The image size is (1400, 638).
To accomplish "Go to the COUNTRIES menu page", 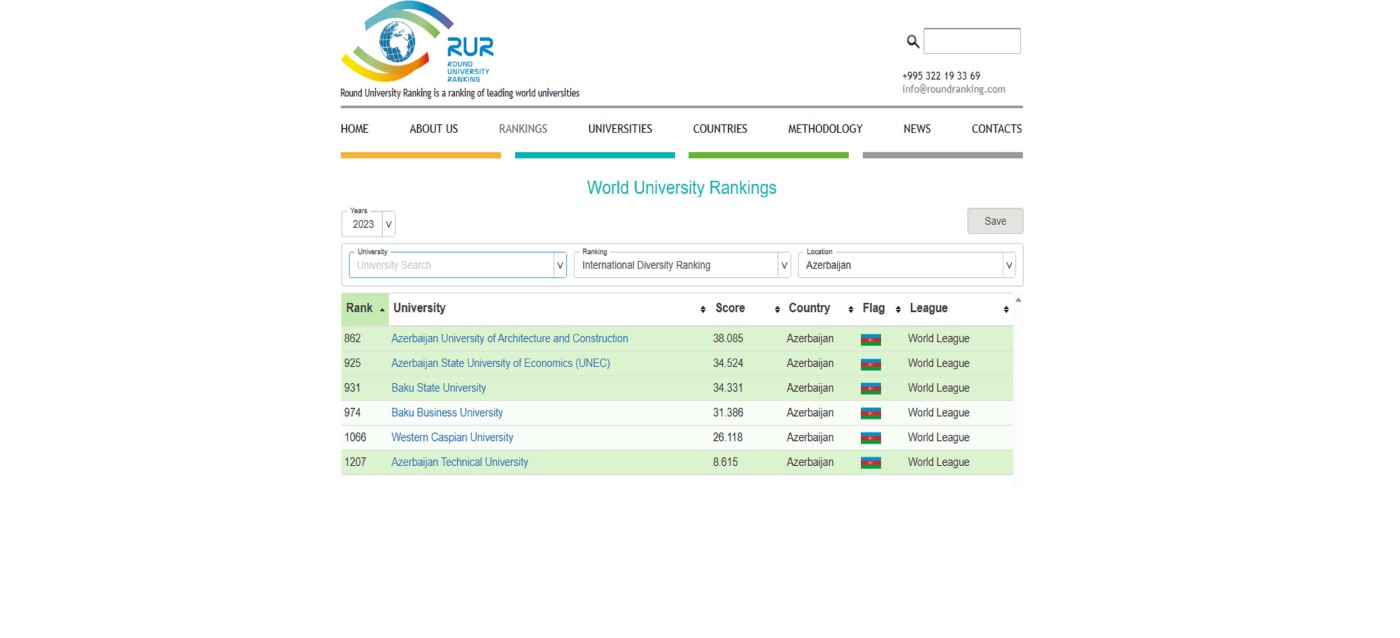I will (x=719, y=129).
